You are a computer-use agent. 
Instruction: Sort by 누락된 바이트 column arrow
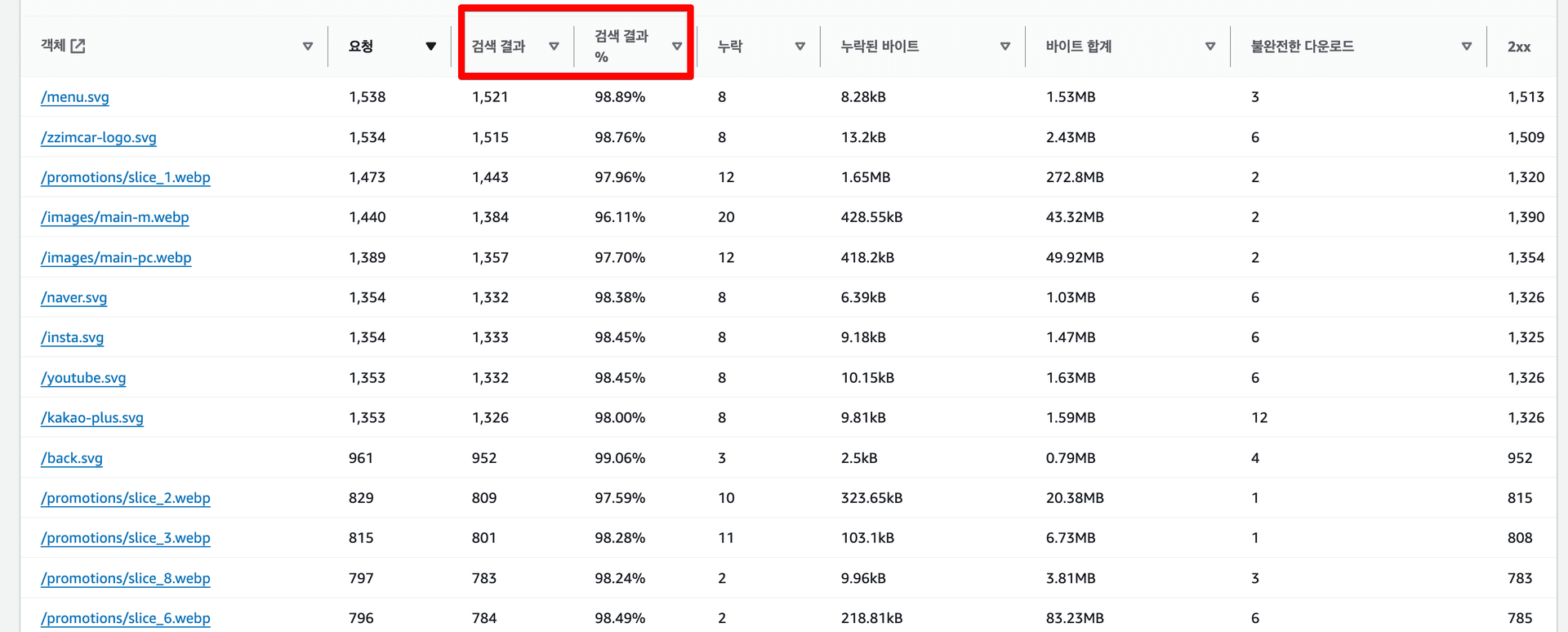pos(1004,47)
